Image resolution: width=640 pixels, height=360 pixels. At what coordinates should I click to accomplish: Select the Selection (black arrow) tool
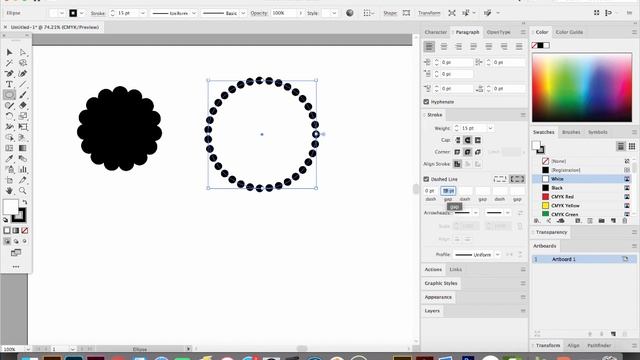pos(9,52)
